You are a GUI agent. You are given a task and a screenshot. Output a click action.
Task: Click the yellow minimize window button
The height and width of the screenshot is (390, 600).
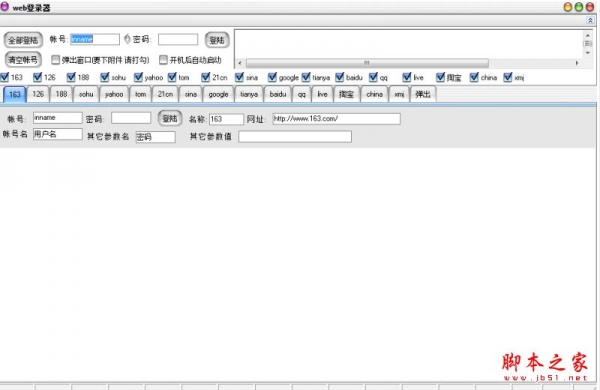pos(568,7)
